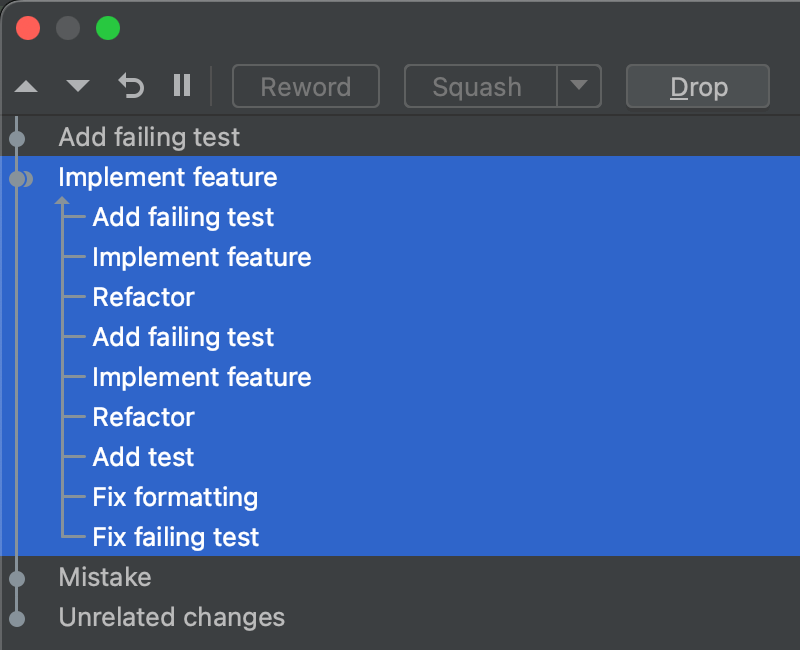Click the pause rebase icon
The height and width of the screenshot is (650, 800).
(182, 86)
